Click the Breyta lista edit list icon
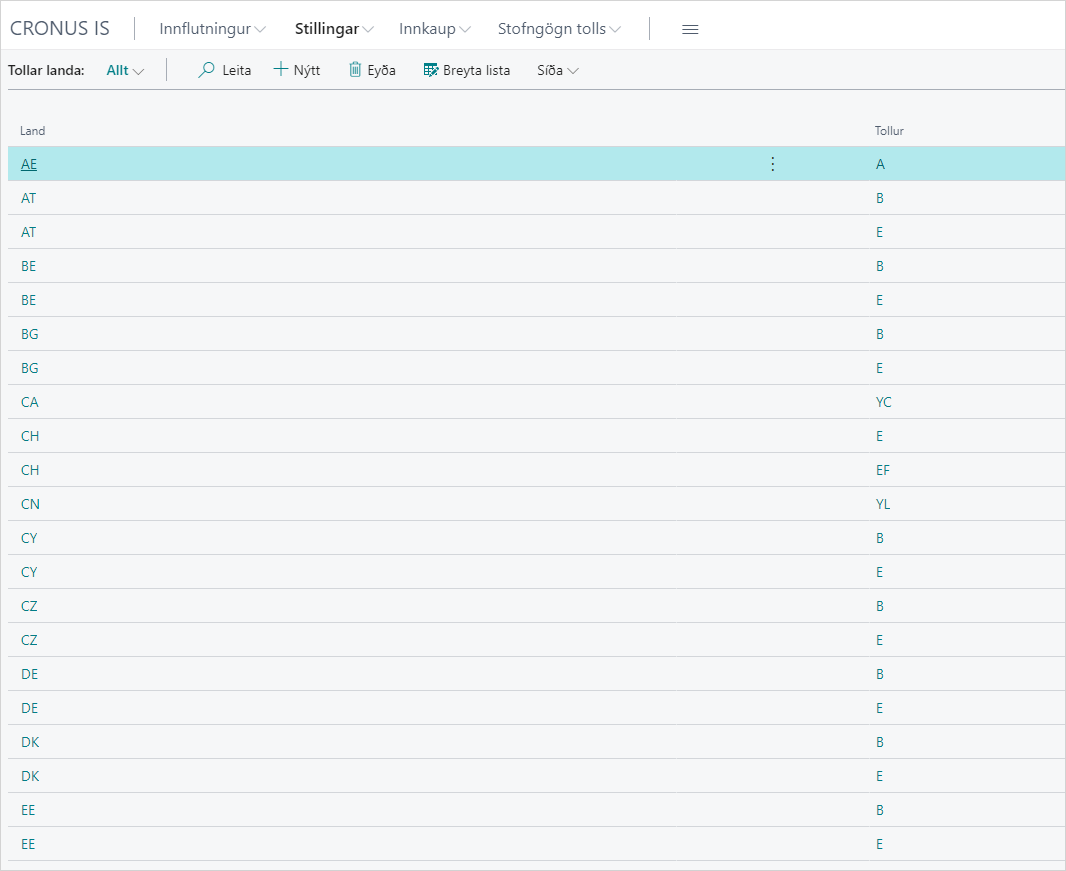The width and height of the screenshot is (1066, 871). pos(431,70)
